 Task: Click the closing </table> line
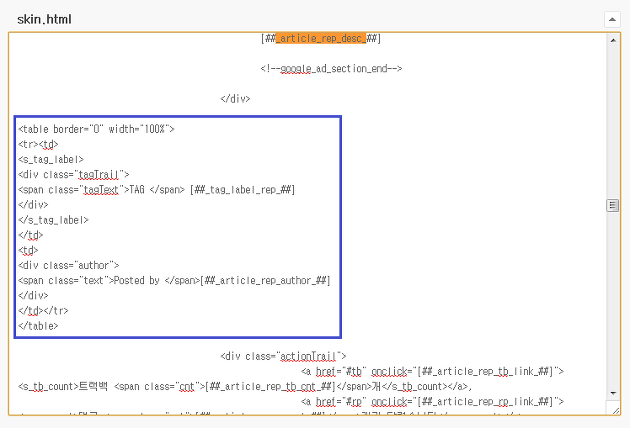tap(38, 326)
